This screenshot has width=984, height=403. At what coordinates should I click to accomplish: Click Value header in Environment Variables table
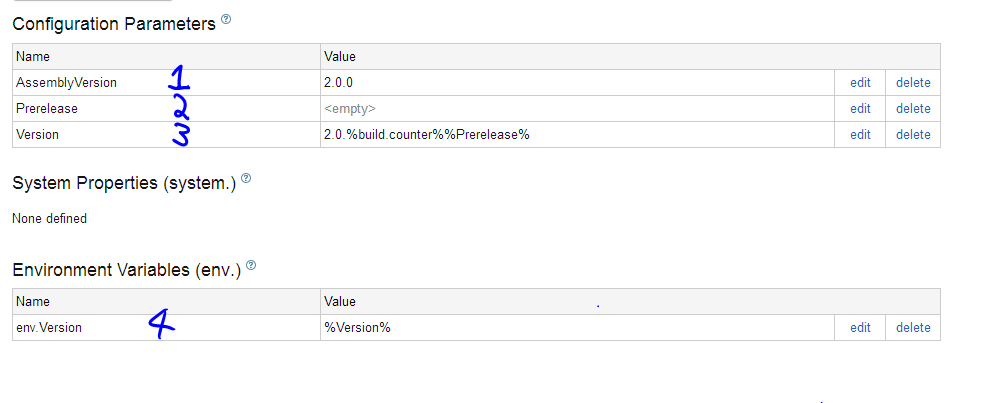click(340, 302)
